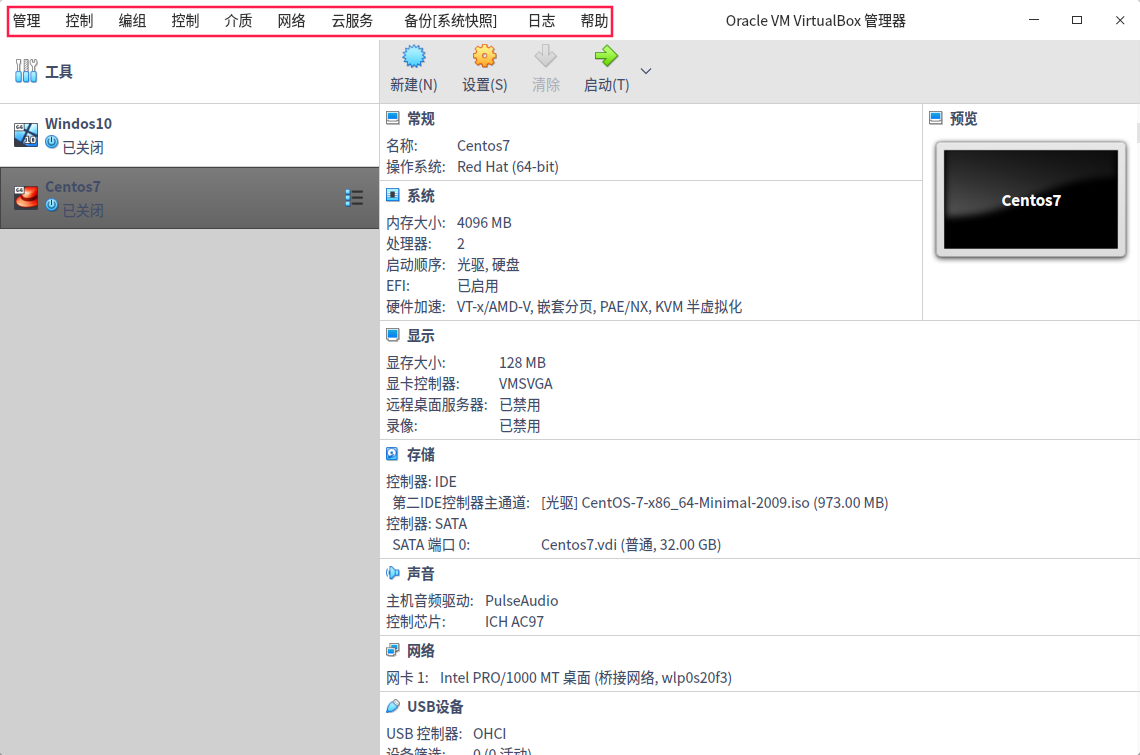This screenshot has height=755, width=1140.
Task: Open the 日志 menu
Action: click(542, 21)
